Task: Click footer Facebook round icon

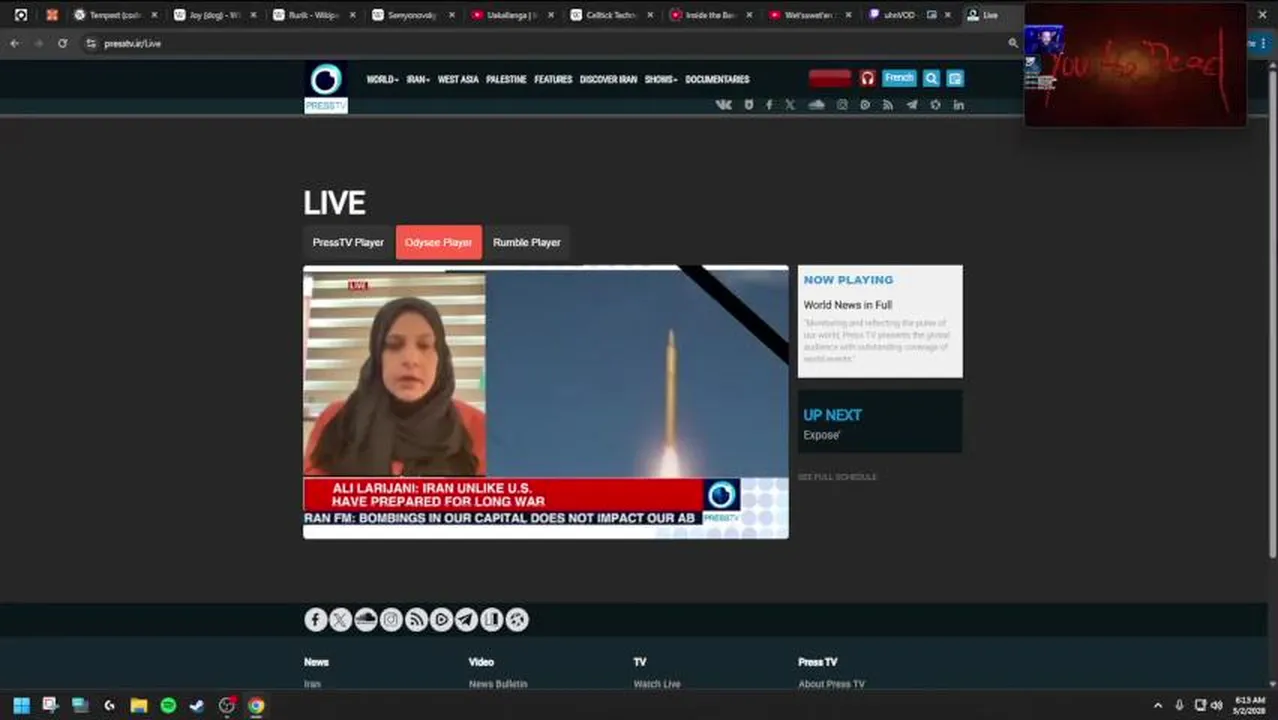Action: click(316, 620)
